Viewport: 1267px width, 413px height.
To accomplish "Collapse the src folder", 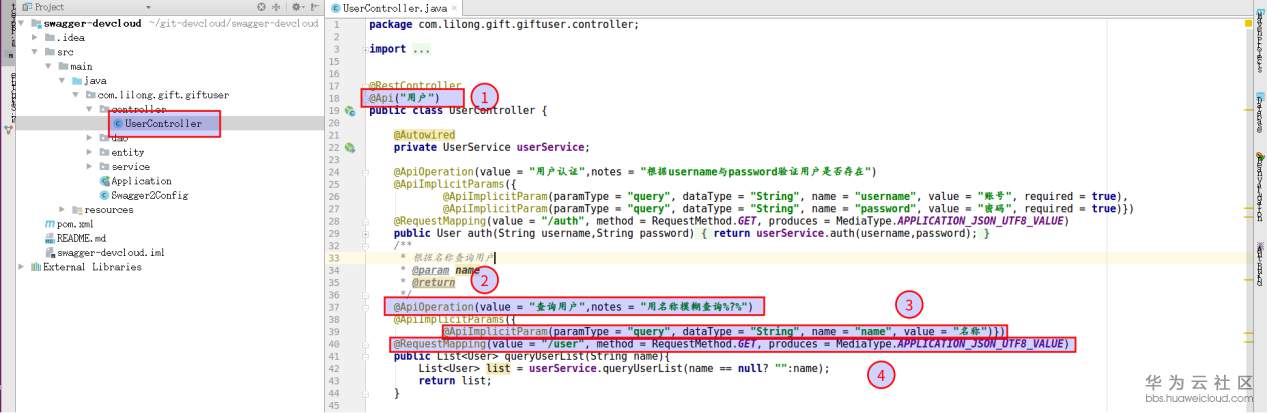I will 35,52.
